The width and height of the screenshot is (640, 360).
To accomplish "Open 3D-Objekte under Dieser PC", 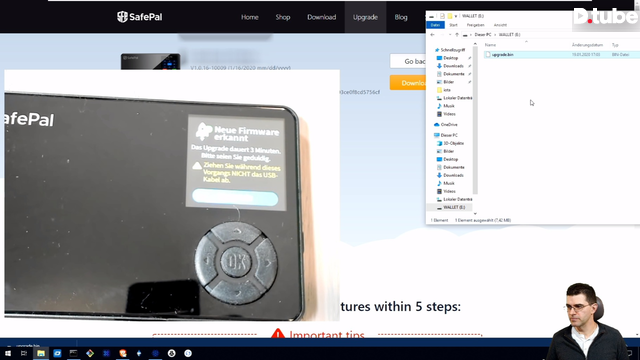I will click(x=451, y=143).
